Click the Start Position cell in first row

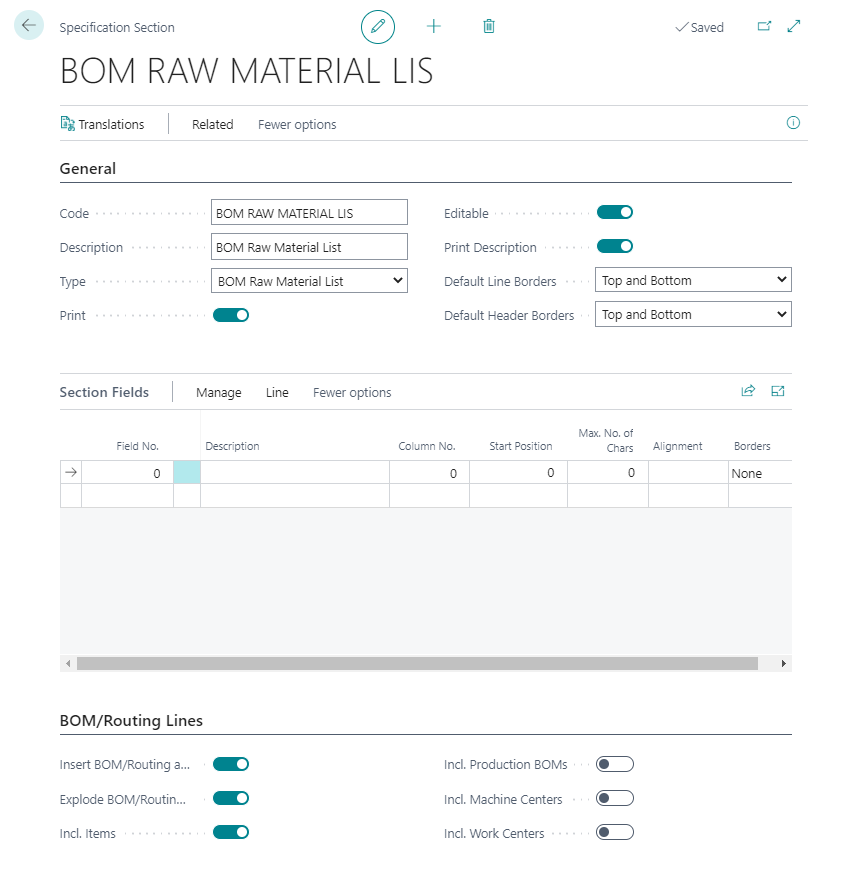[x=518, y=473]
